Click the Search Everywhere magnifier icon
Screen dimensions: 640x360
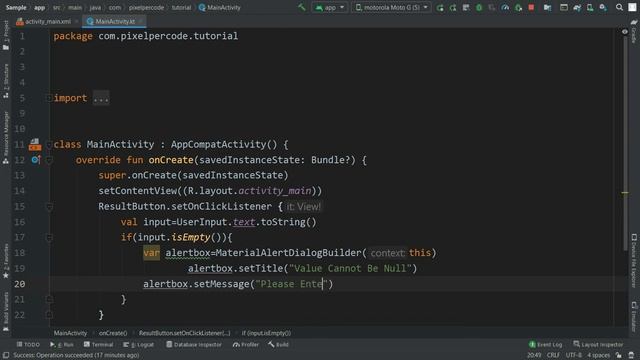(x=619, y=7)
